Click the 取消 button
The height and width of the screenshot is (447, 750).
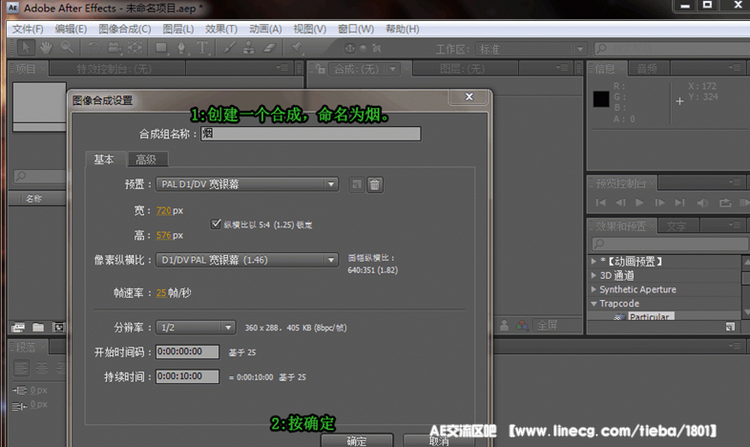439,440
